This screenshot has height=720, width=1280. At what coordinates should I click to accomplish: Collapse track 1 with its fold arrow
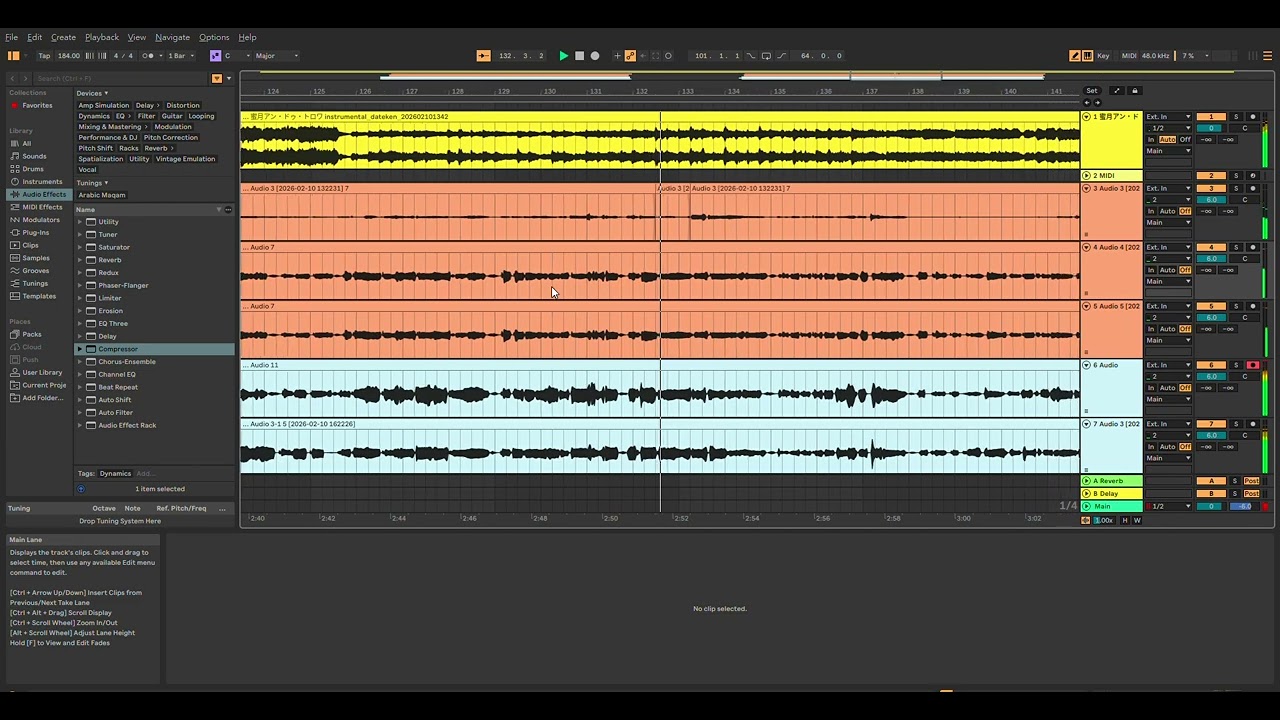1087,117
